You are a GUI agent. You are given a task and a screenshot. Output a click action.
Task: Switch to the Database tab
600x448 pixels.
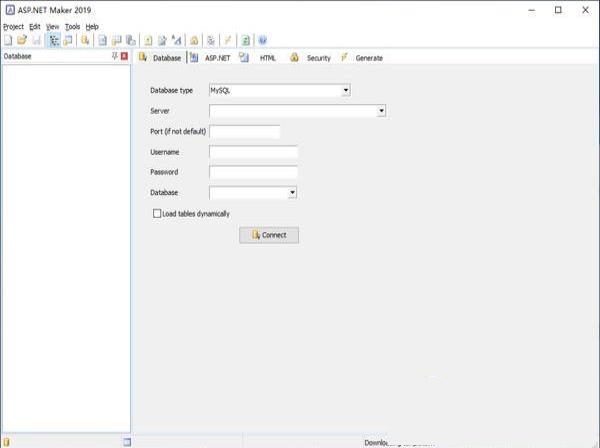click(160, 58)
